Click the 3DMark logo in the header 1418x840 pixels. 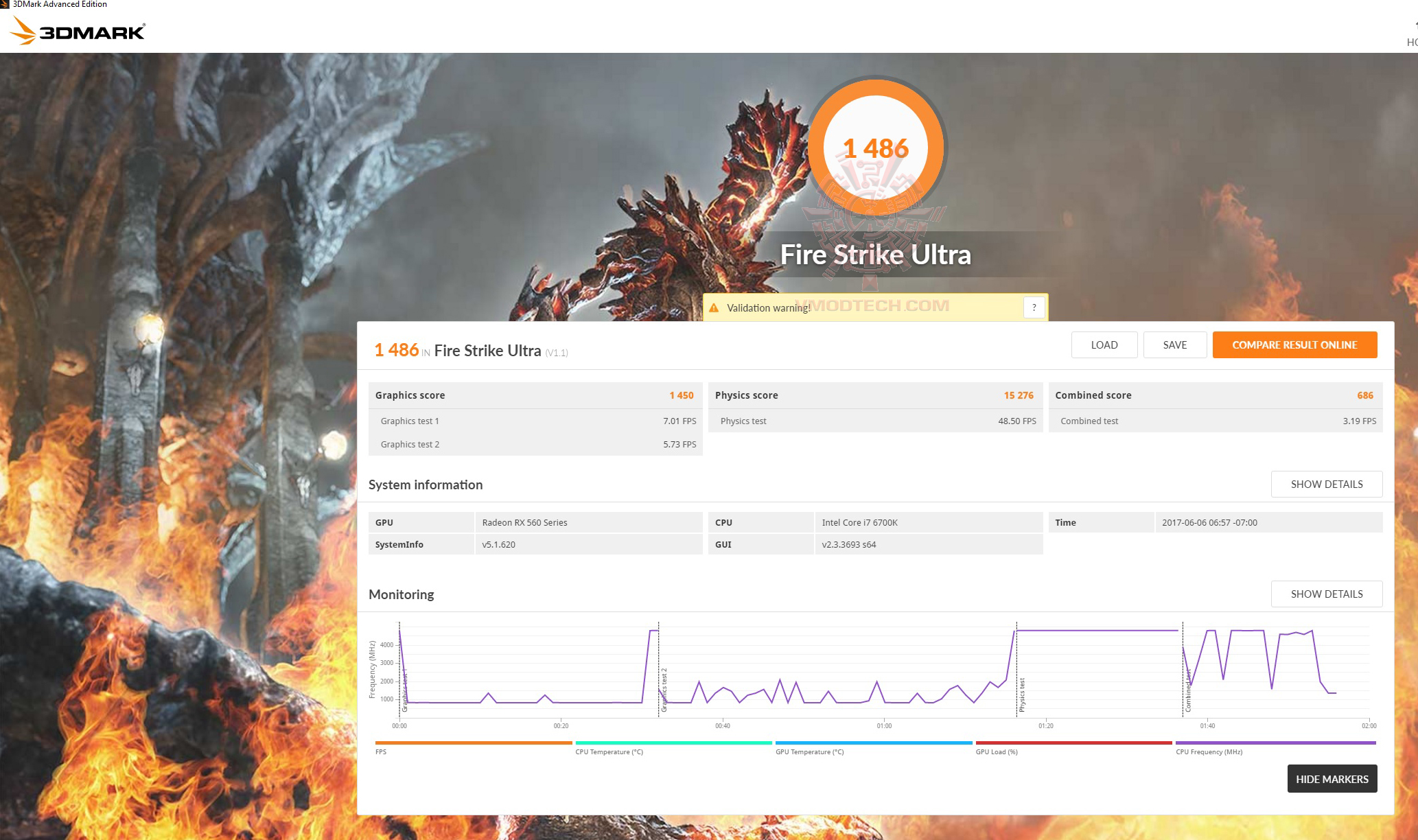click(78, 30)
